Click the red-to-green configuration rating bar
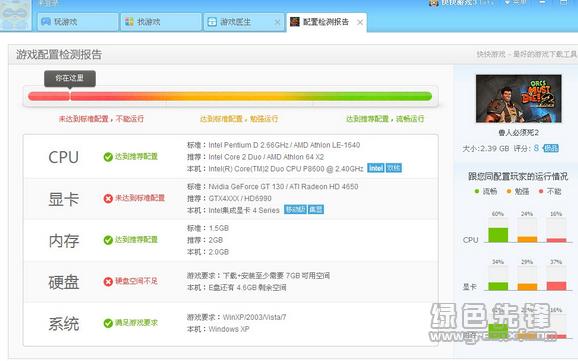578x361 pixels. tap(230, 96)
